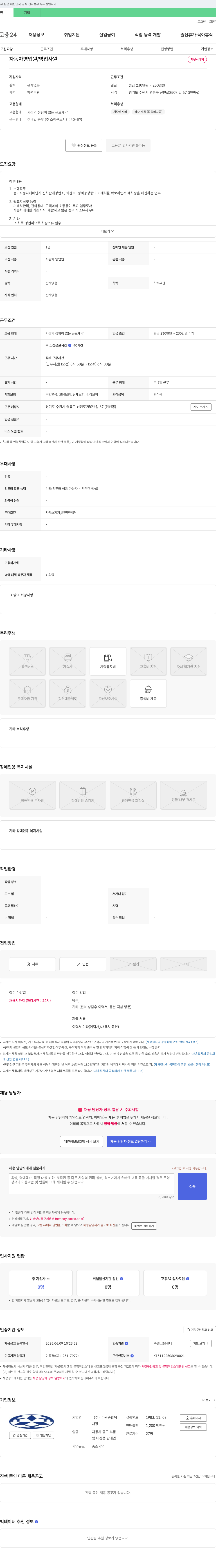
Task: Open the 취업지원 main menu
Action: tap(72, 35)
